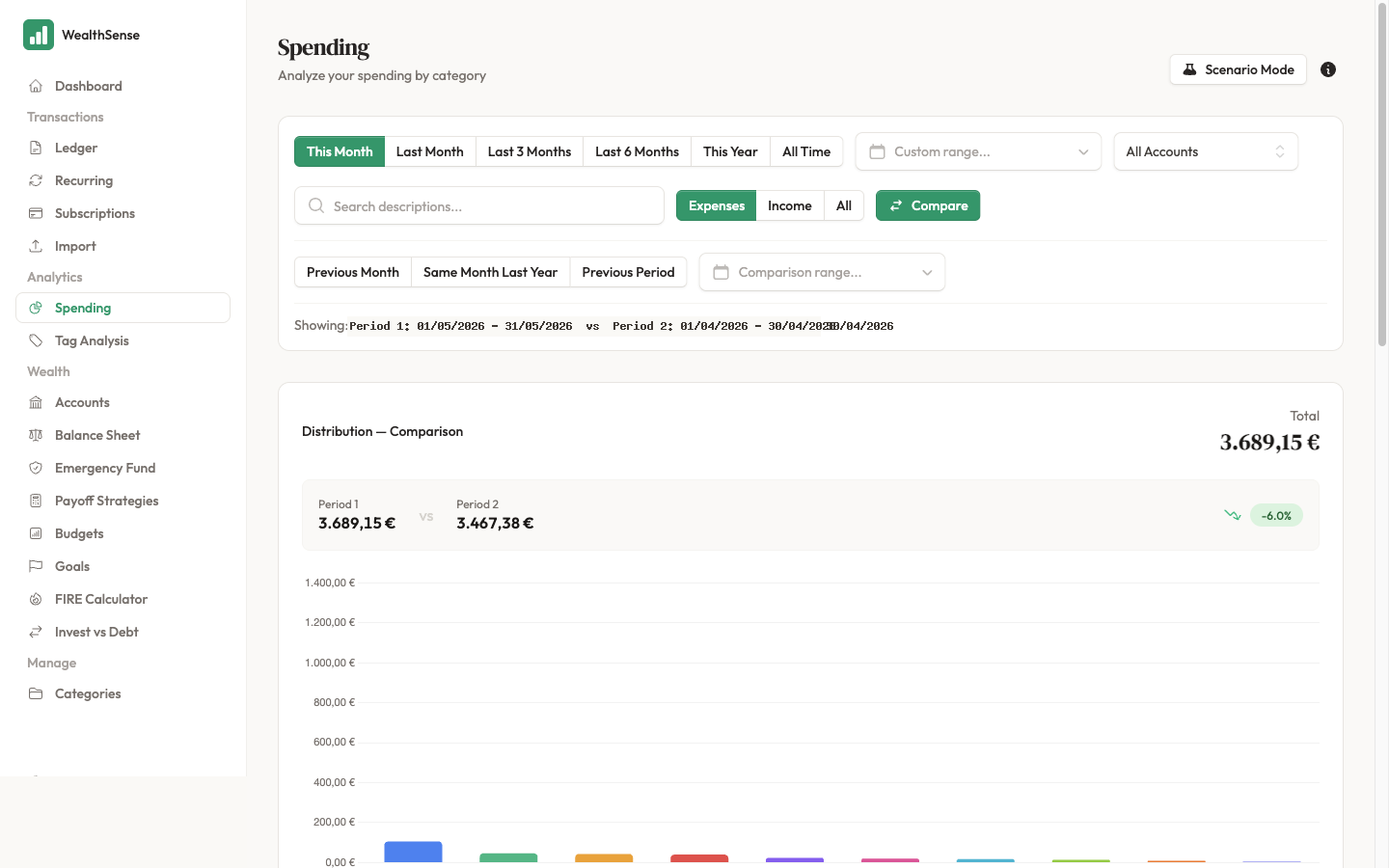Screen dimensions: 1389x868
Task: Select the All Time tab
Action: tap(806, 151)
